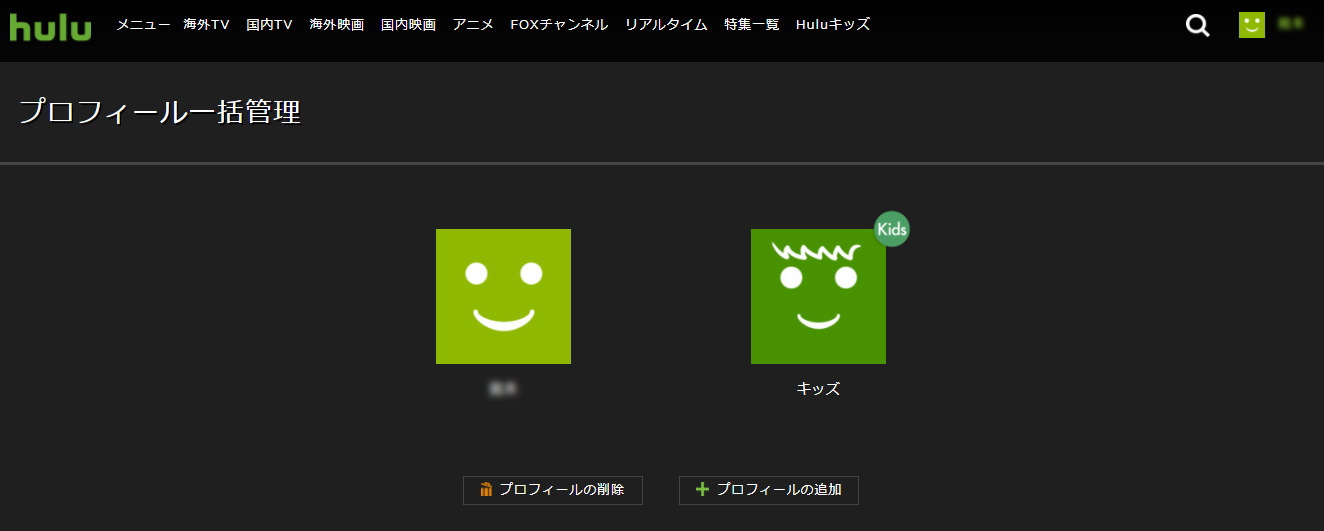Click the small profile avatar in header
The image size is (1324, 531).
pyautogui.click(x=1251, y=25)
